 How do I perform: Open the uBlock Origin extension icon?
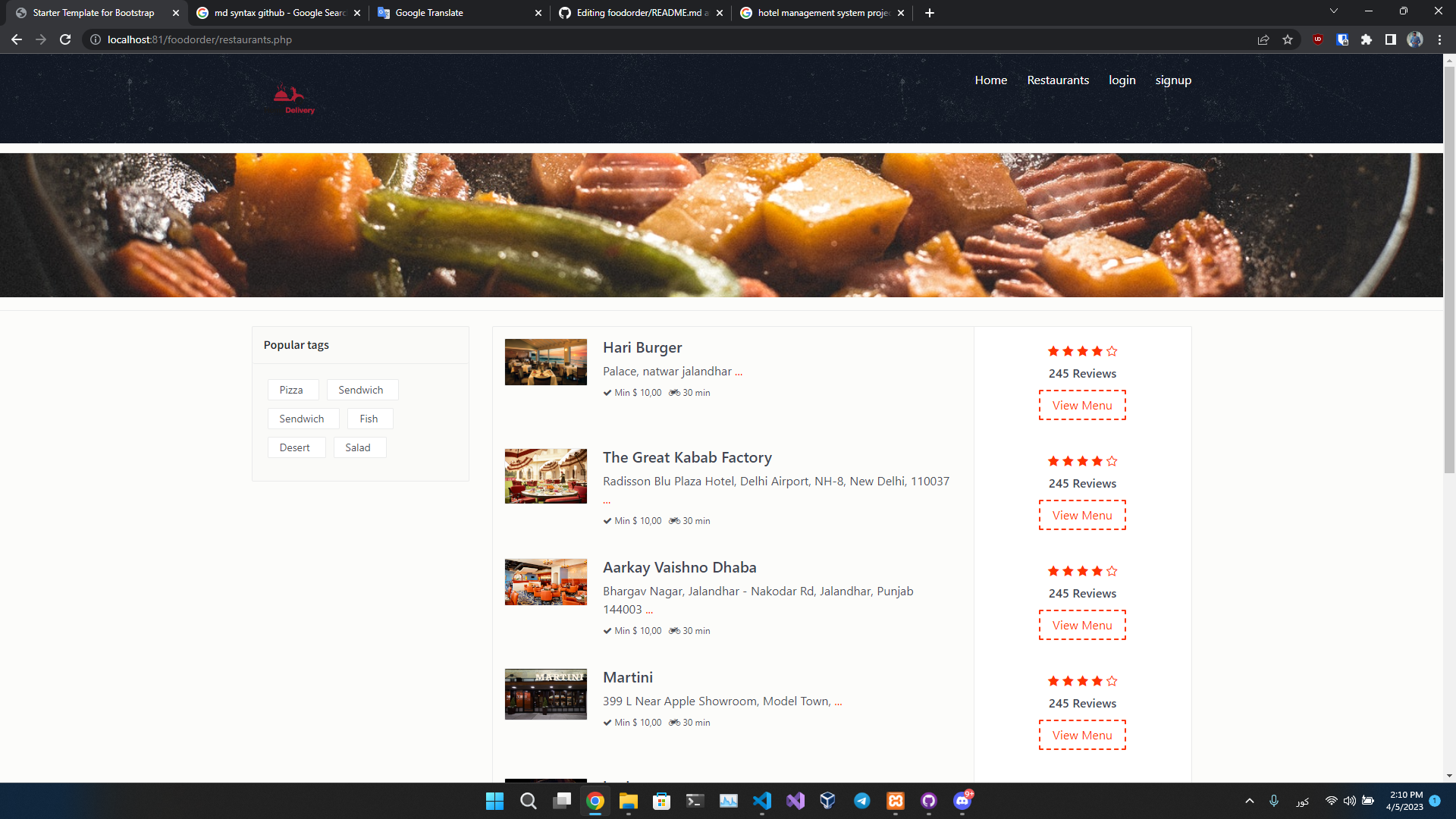pyautogui.click(x=1318, y=39)
